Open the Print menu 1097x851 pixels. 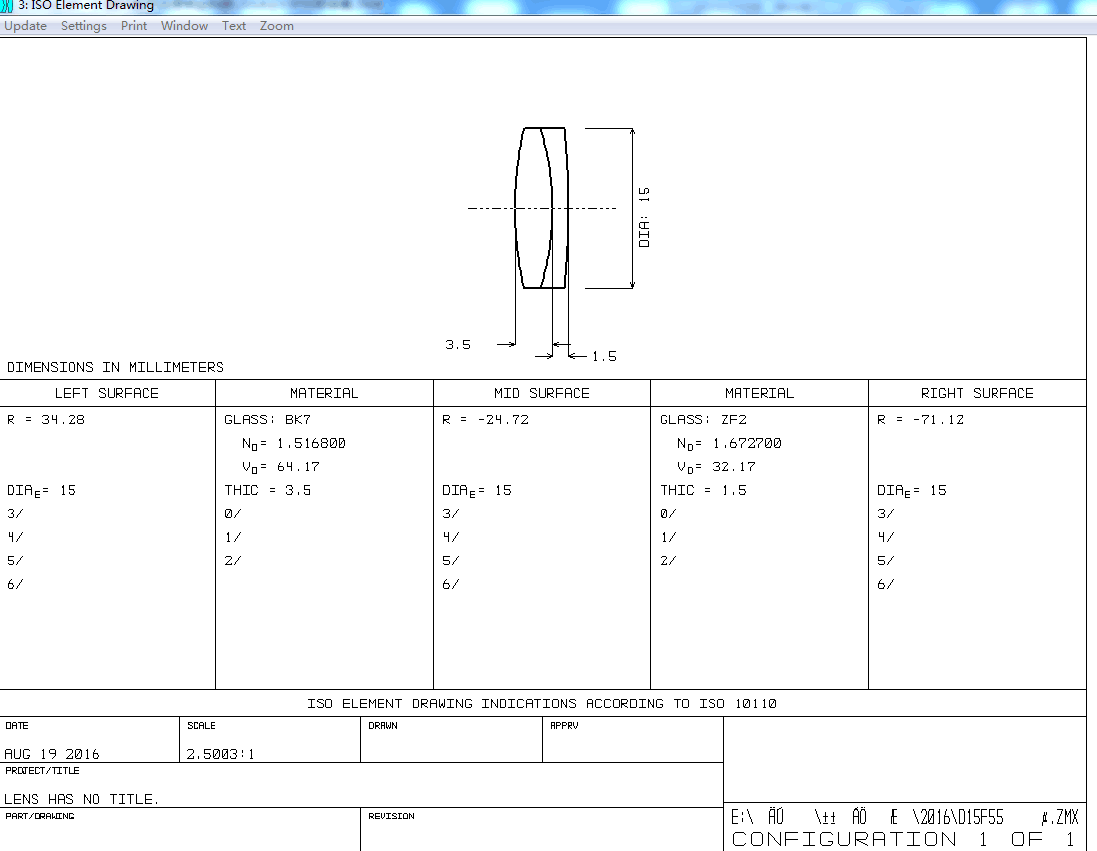tap(133, 26)
